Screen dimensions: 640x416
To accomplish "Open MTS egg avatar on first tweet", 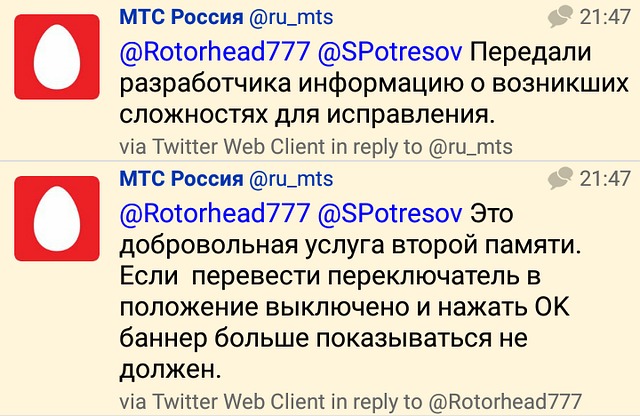I will click(57, 57).
